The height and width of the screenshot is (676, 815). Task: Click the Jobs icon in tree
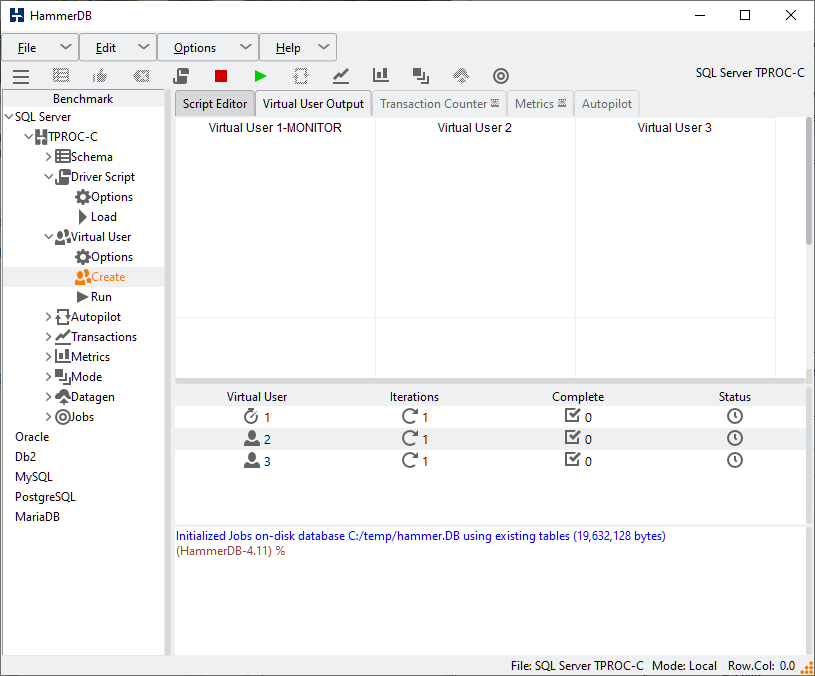pyautogui.click(x=63, y=417)
